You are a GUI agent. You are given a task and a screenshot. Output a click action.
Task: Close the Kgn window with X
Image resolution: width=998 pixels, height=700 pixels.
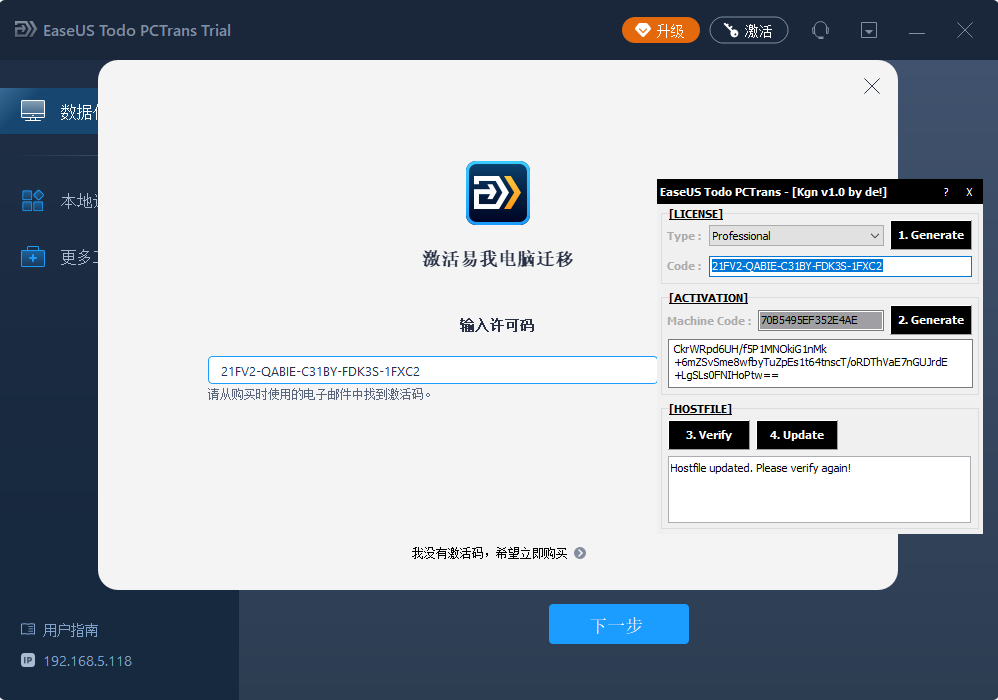[x=969, y=192]
